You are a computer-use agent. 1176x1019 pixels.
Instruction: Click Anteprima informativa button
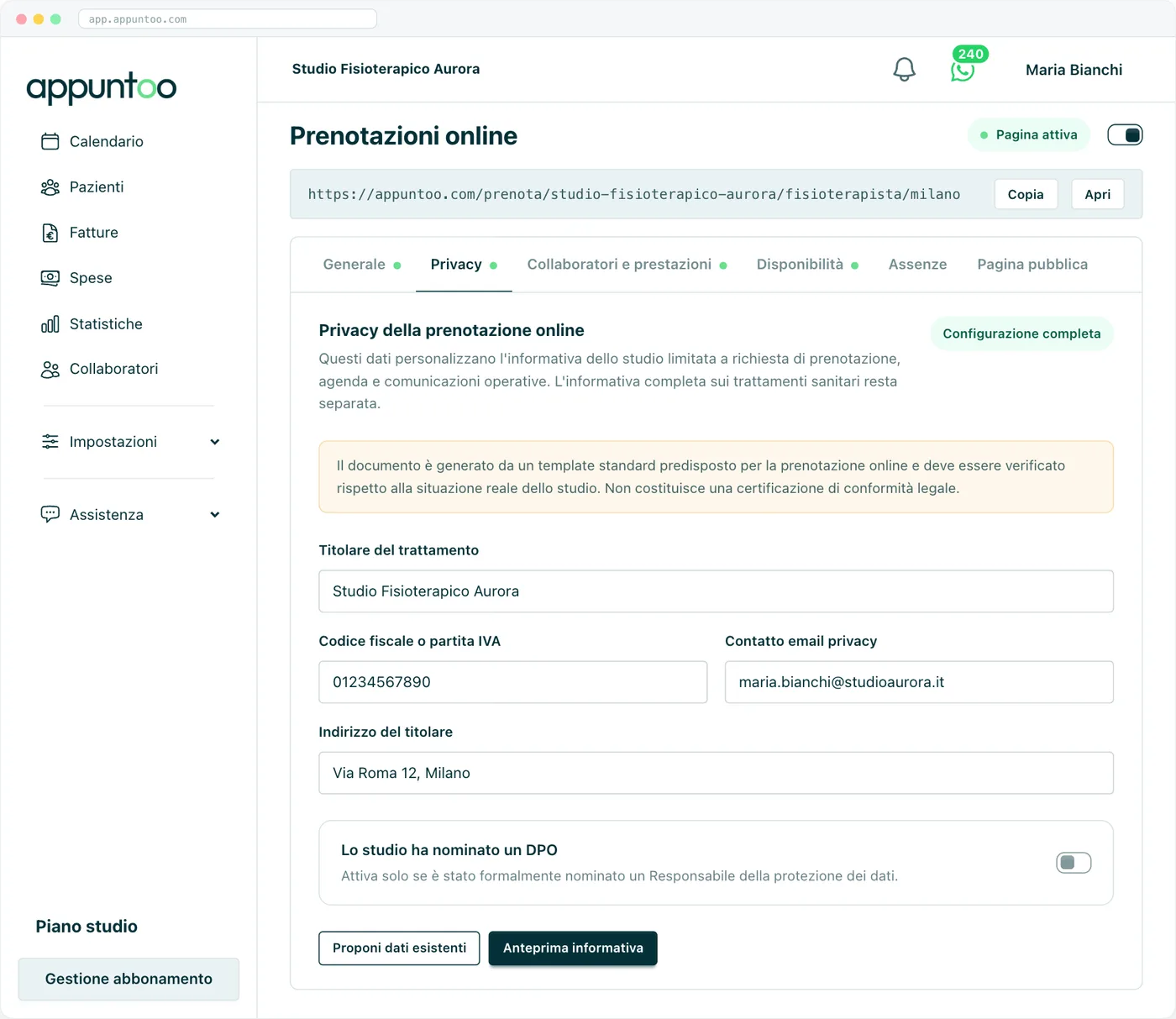(x=573, y=948)
